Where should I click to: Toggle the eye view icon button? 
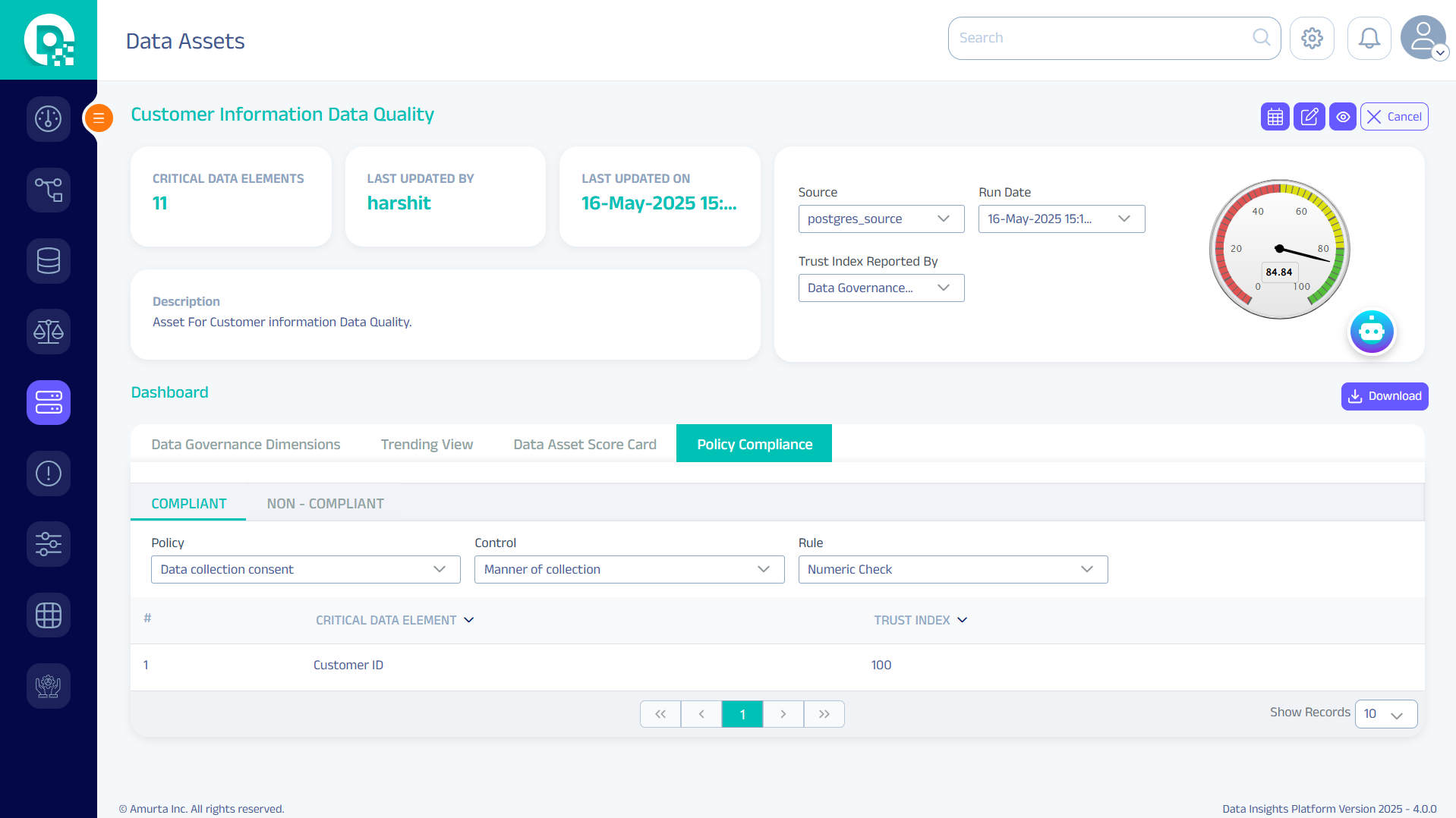click(x=1342, y=117)
